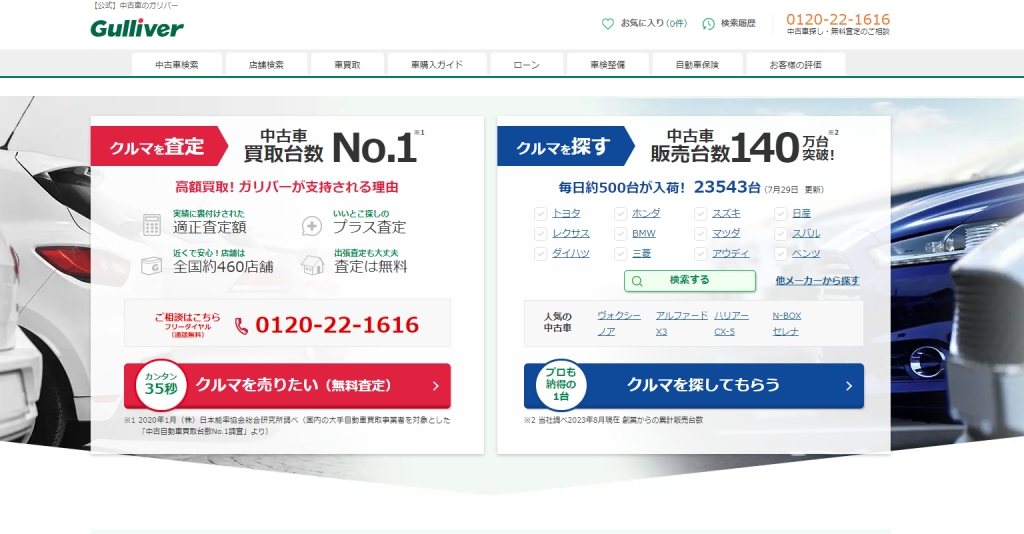Click the ホンダ maker link

pyautogui.click(x=647, y=213)
